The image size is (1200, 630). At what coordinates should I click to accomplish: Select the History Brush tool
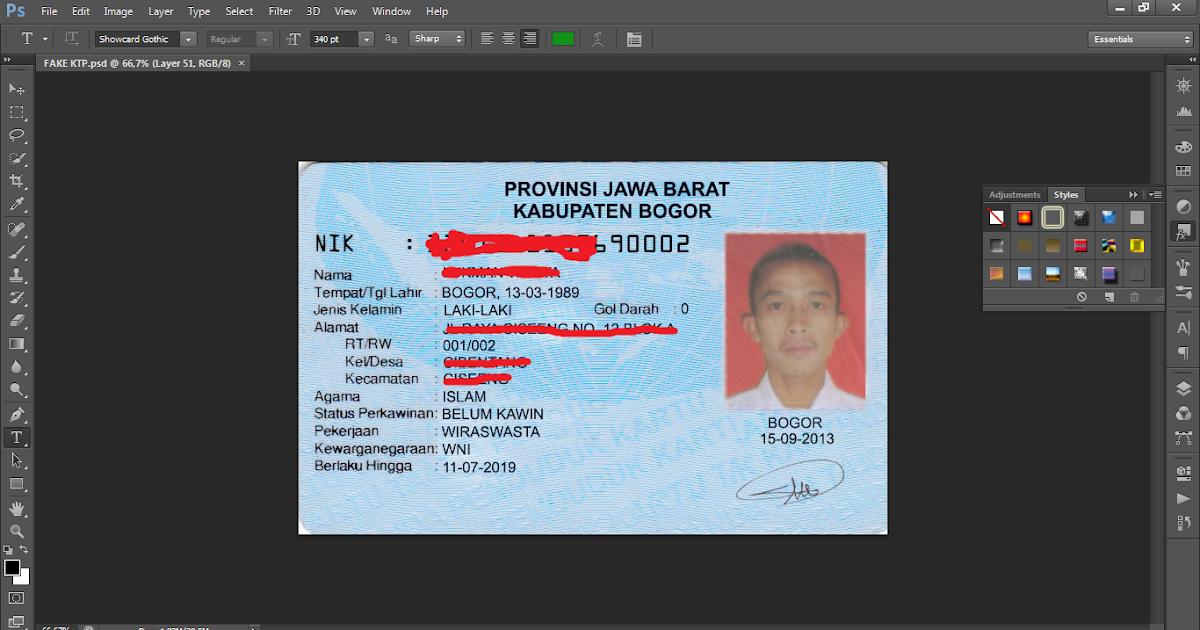pyautogui.click(x=17, y=299)
